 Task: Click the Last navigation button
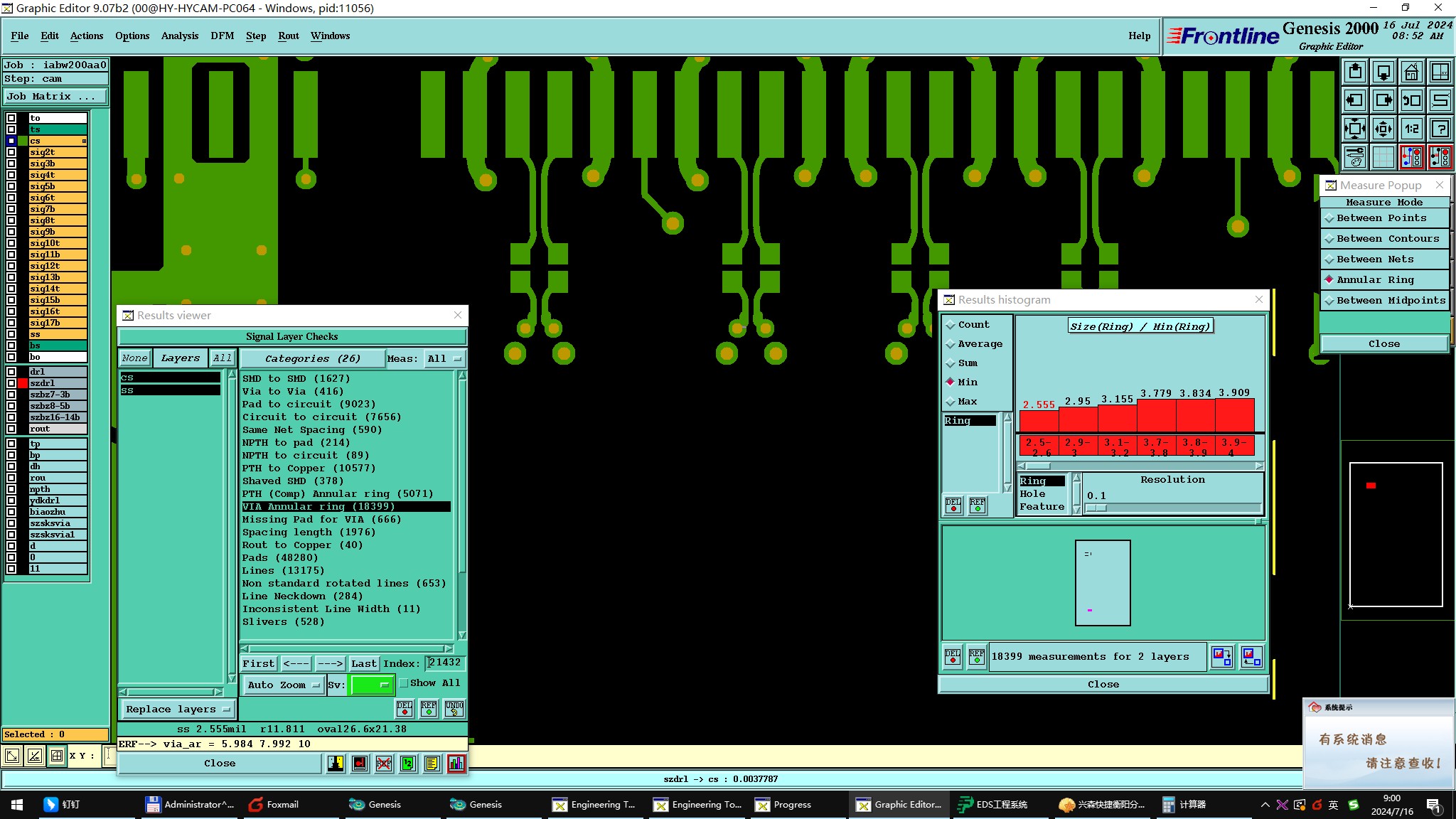363,663
